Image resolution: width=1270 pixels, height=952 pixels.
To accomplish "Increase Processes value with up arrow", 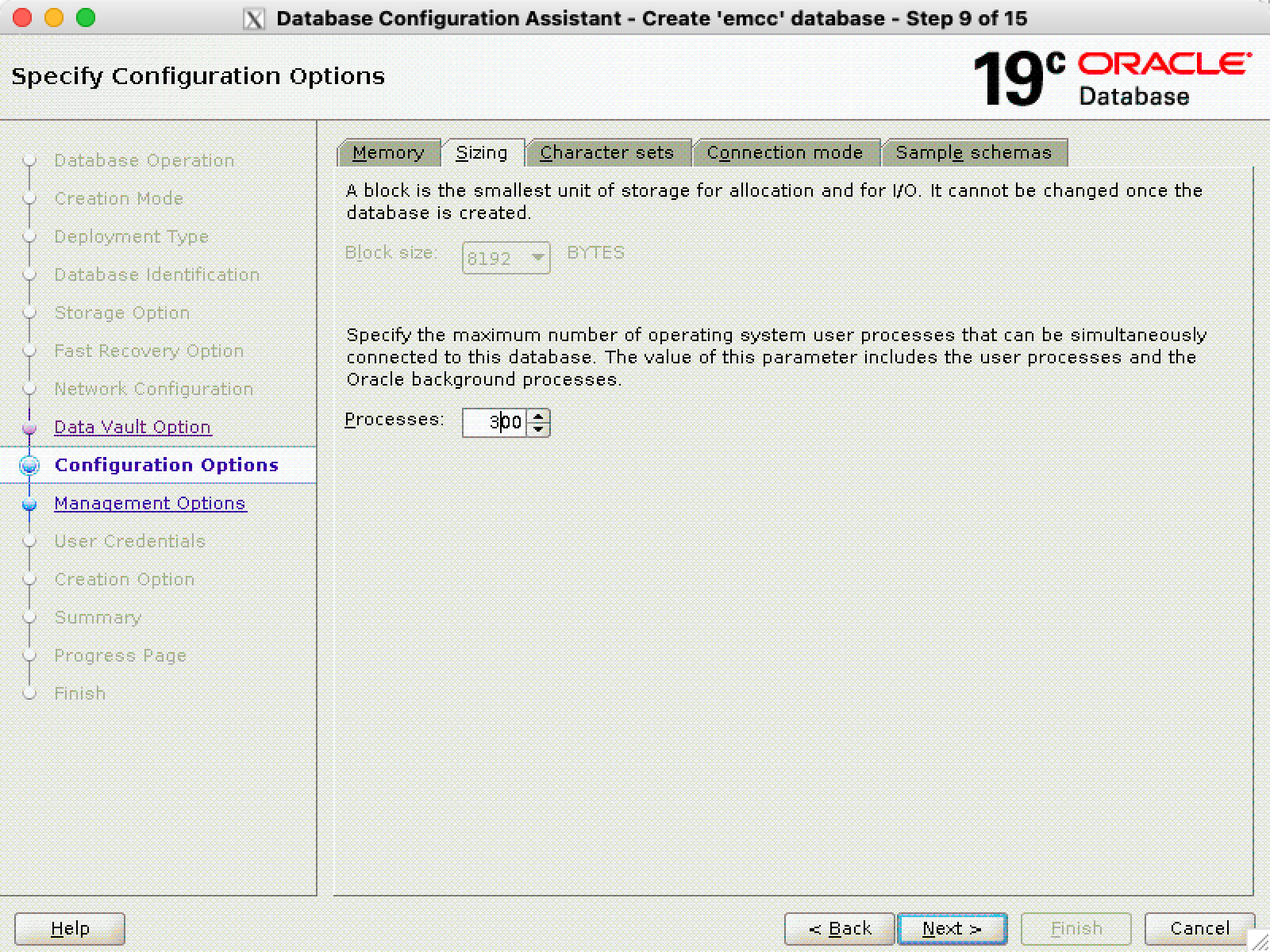I will point(538,416).
